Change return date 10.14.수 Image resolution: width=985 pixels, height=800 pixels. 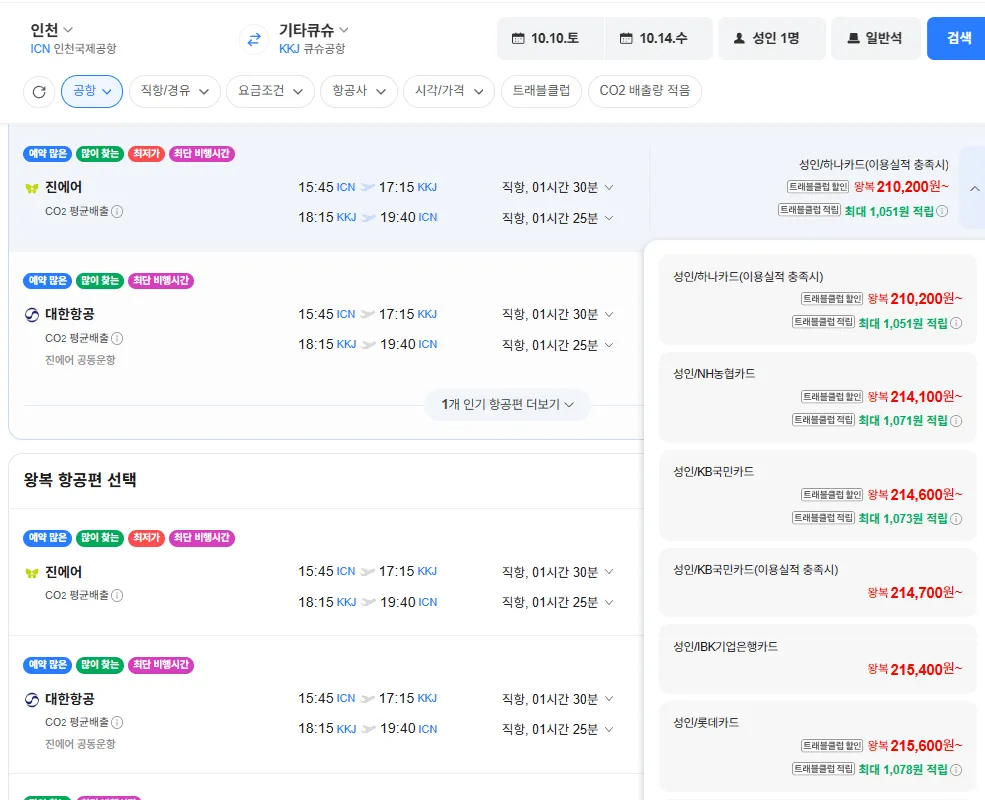click(x=658, y=38)
